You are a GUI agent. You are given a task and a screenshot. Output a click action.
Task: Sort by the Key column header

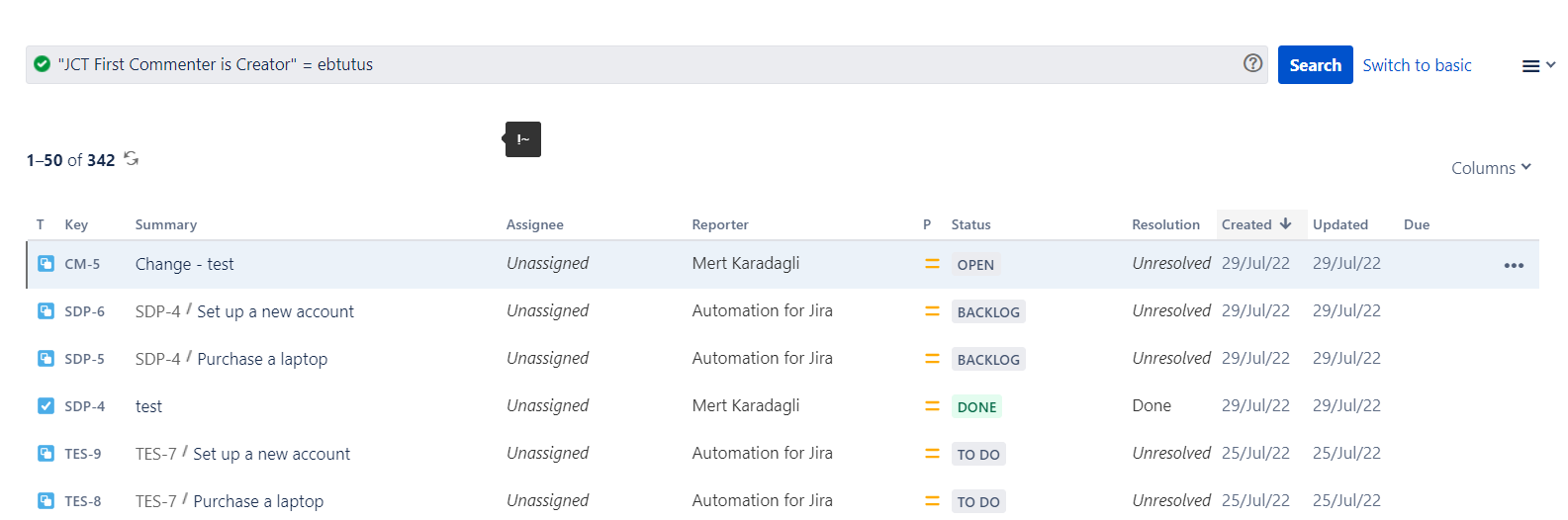tap(76, 224)
